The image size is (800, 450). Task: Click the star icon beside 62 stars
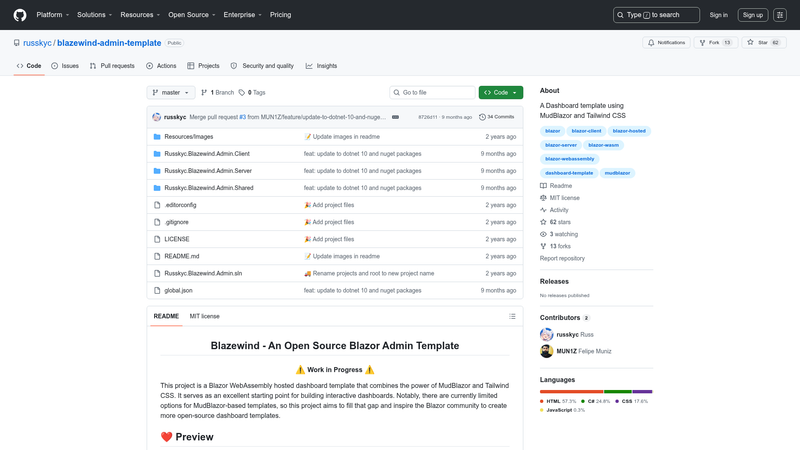(543, 222)
